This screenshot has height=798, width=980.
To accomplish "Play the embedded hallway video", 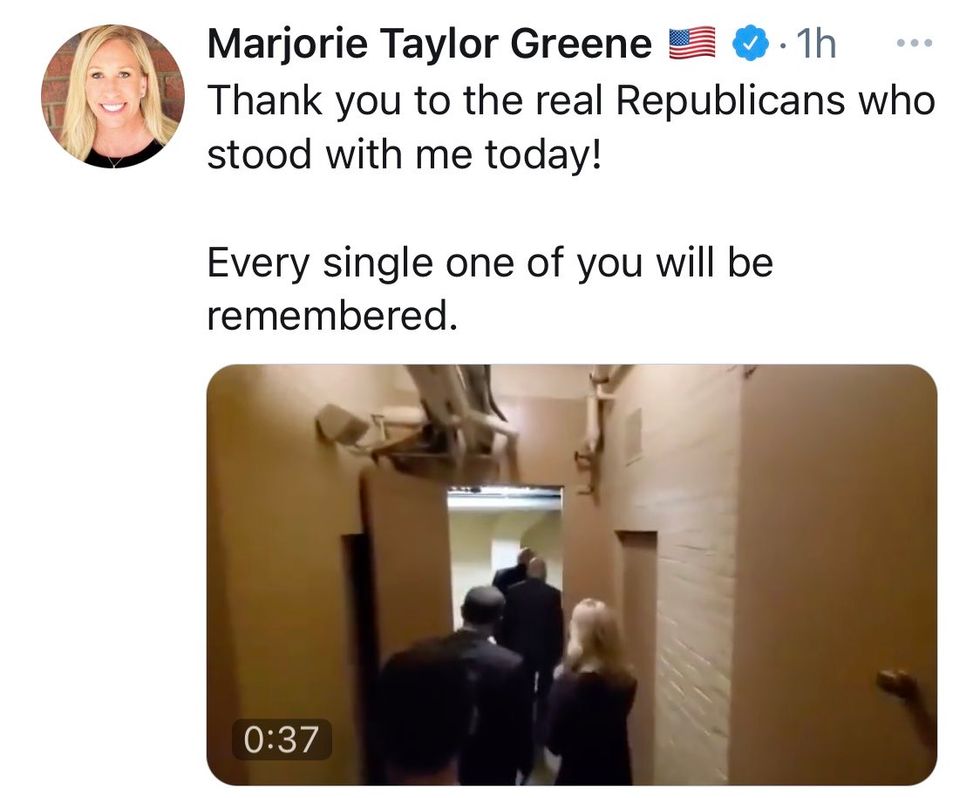I will pos(571,574).
